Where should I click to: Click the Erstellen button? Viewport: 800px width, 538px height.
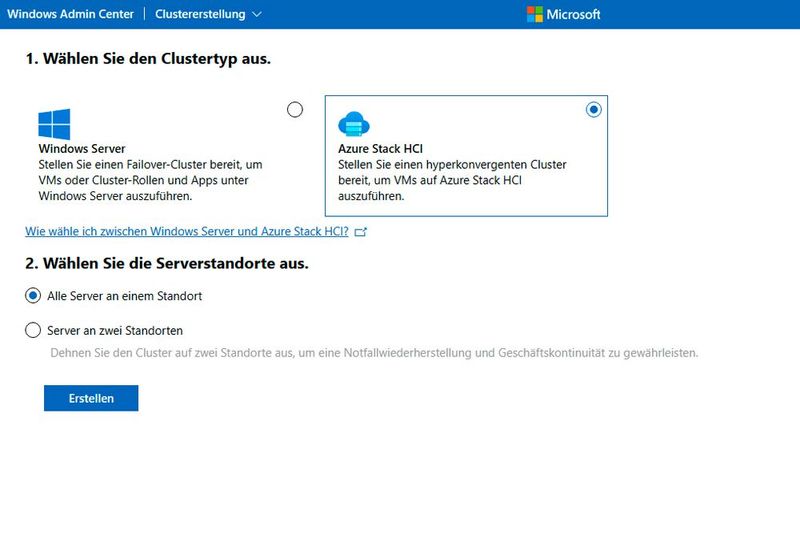click(91, 398)
